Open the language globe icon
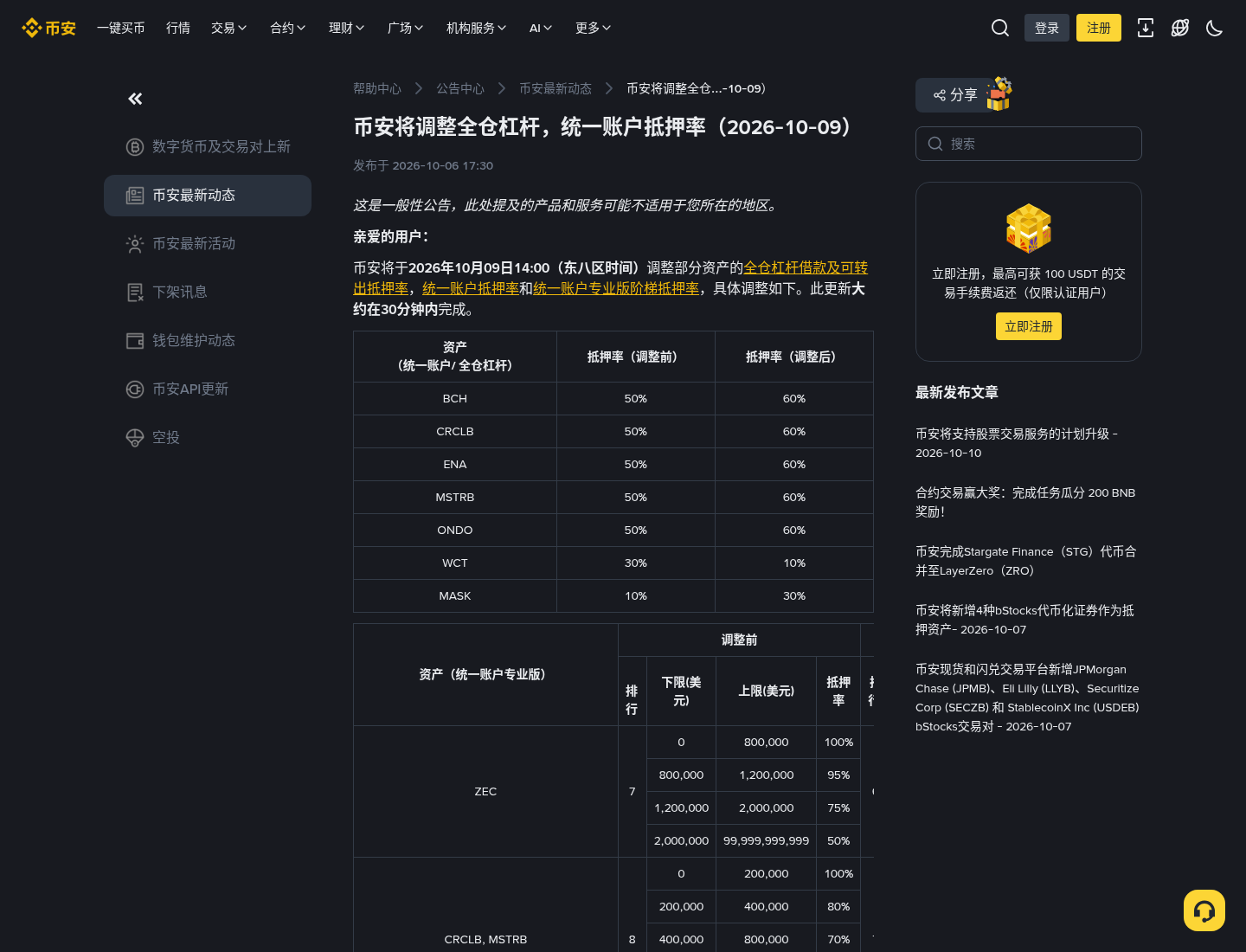Viewport: 1246px width, 952px height. (x=1180, y=28)
